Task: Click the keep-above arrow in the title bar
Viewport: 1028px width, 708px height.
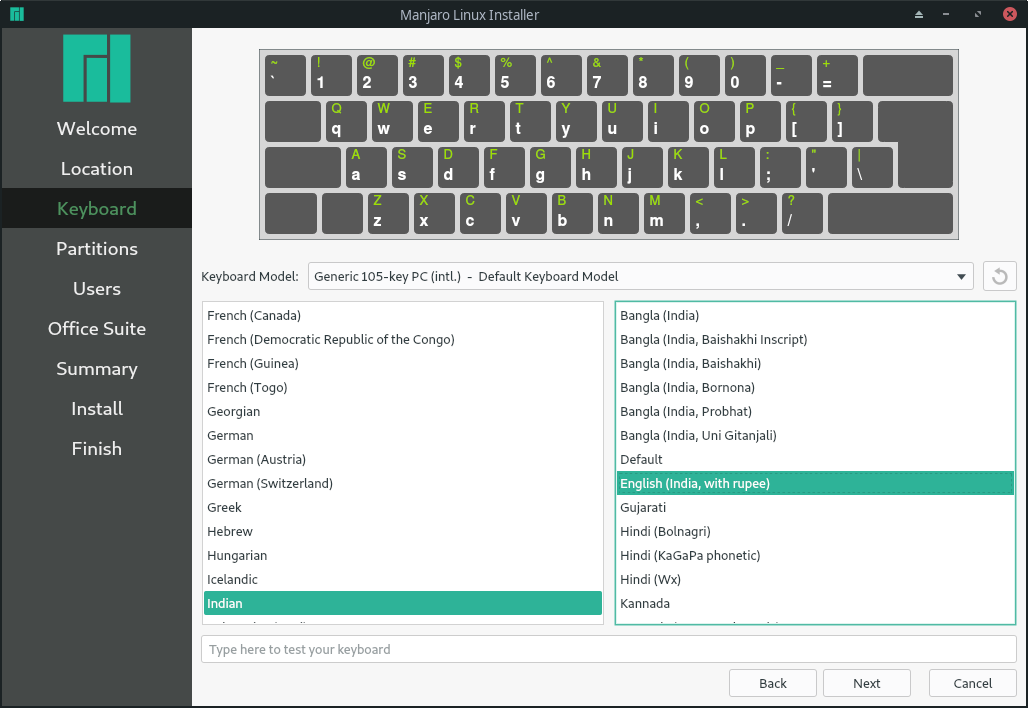Action: [x=919, y=14]
